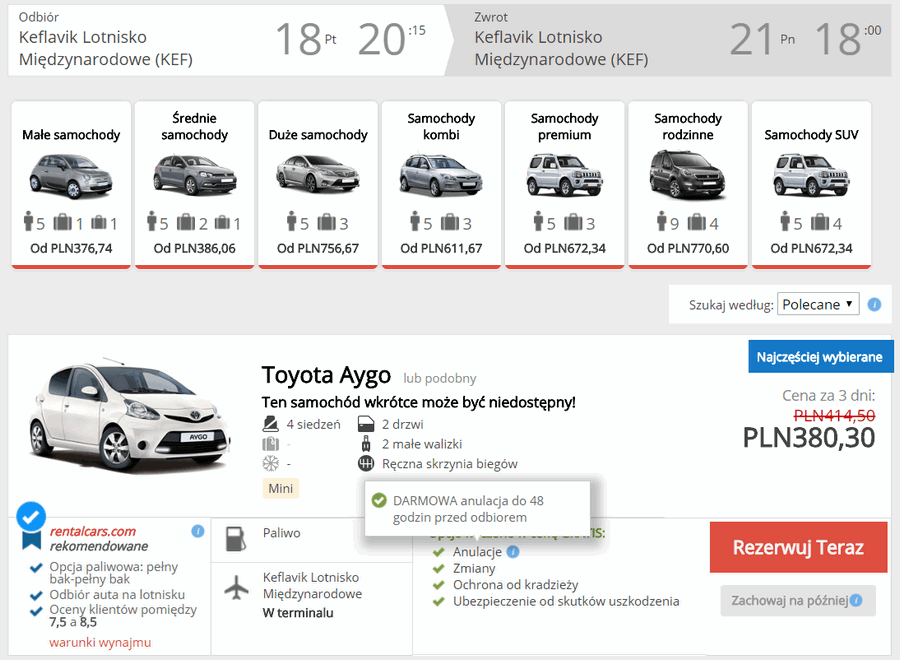900x660 pixels.
Task: Choose the Samochody kombi category
Action: coord(441,184)
